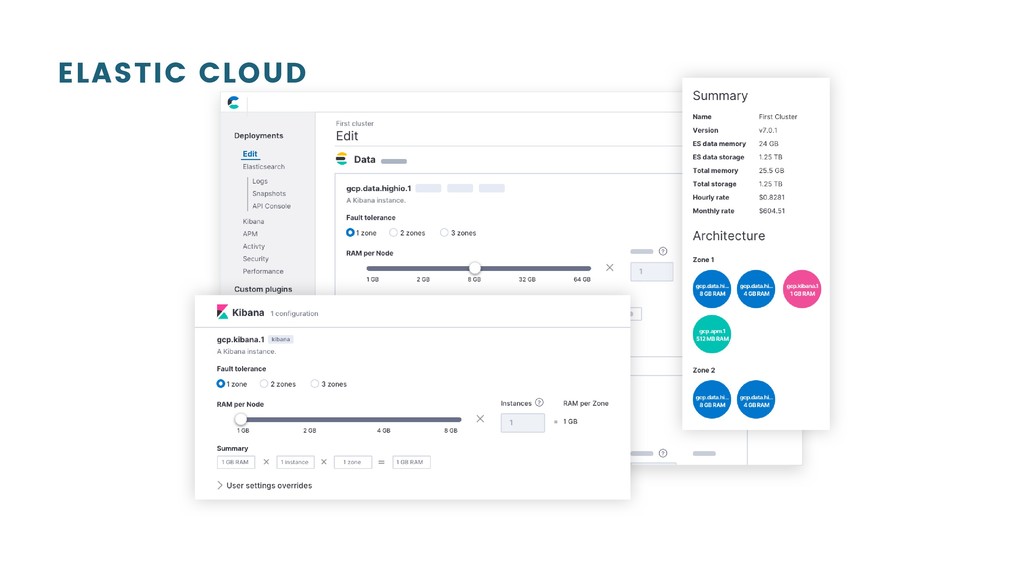Click the small kibana badge next to gcp.kibana.1
The image size is (1024, 576).
click(281, 339)
